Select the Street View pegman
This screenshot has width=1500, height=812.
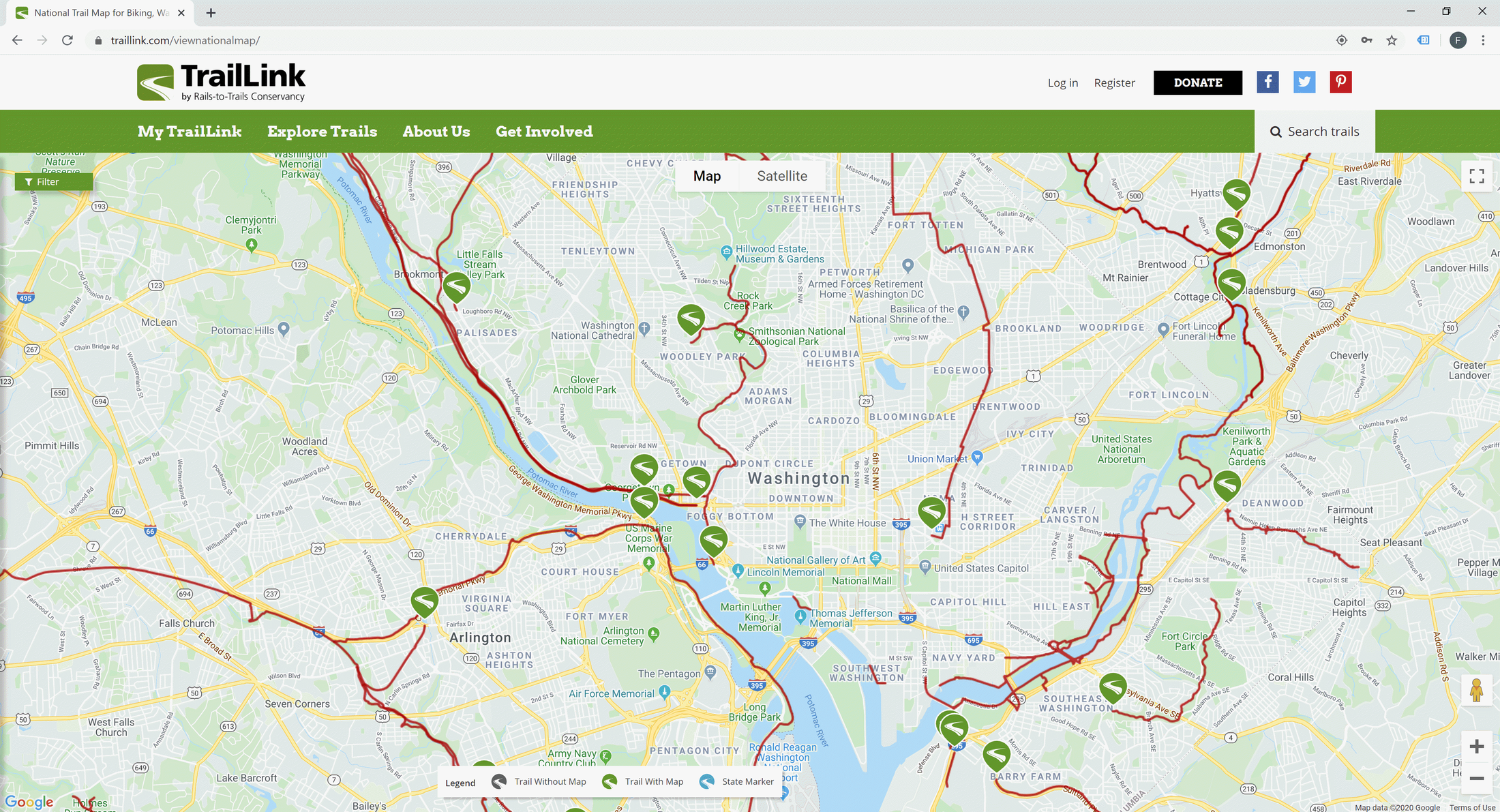1477,690
